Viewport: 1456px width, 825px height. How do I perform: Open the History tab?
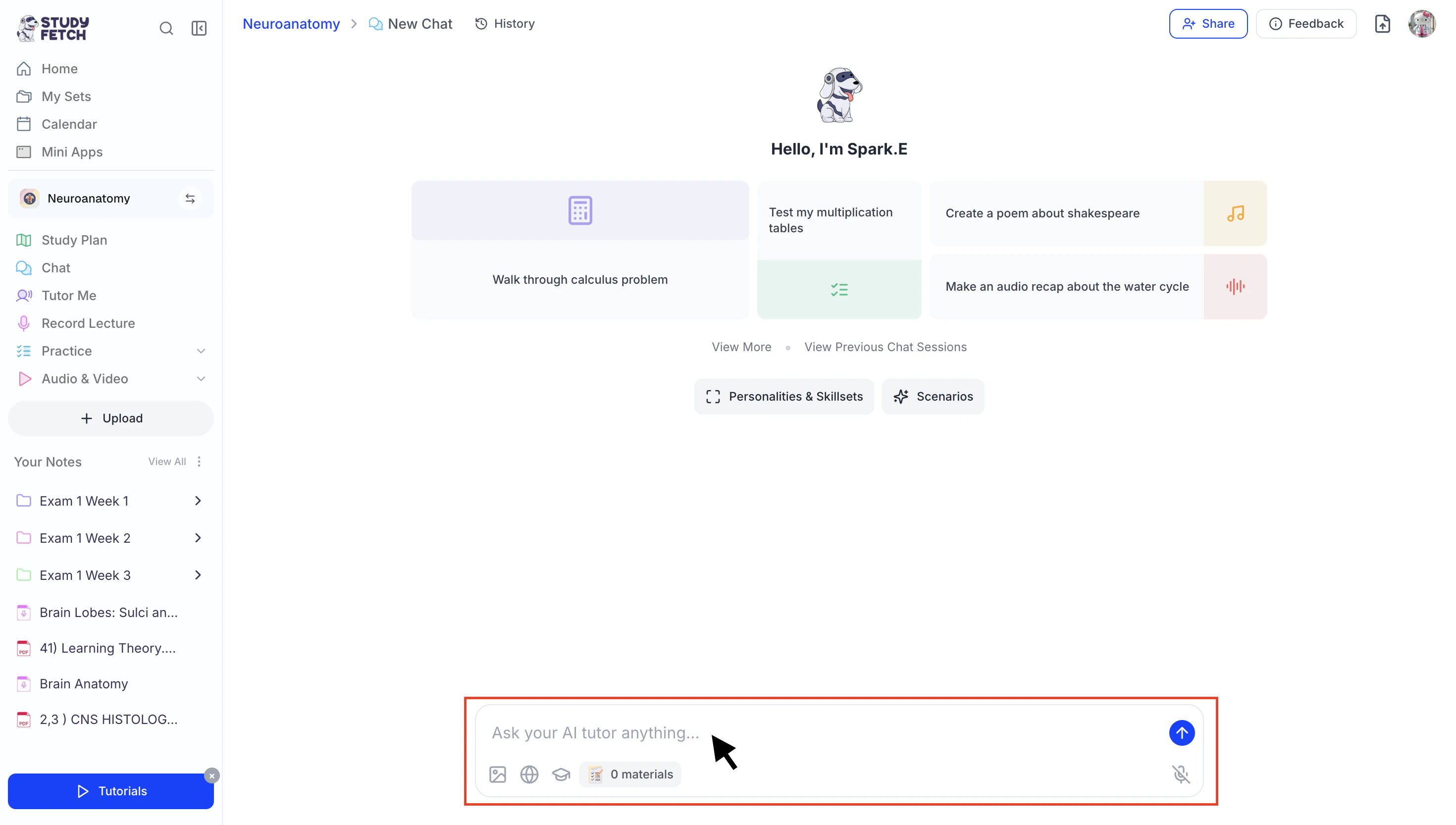point(505,24)
